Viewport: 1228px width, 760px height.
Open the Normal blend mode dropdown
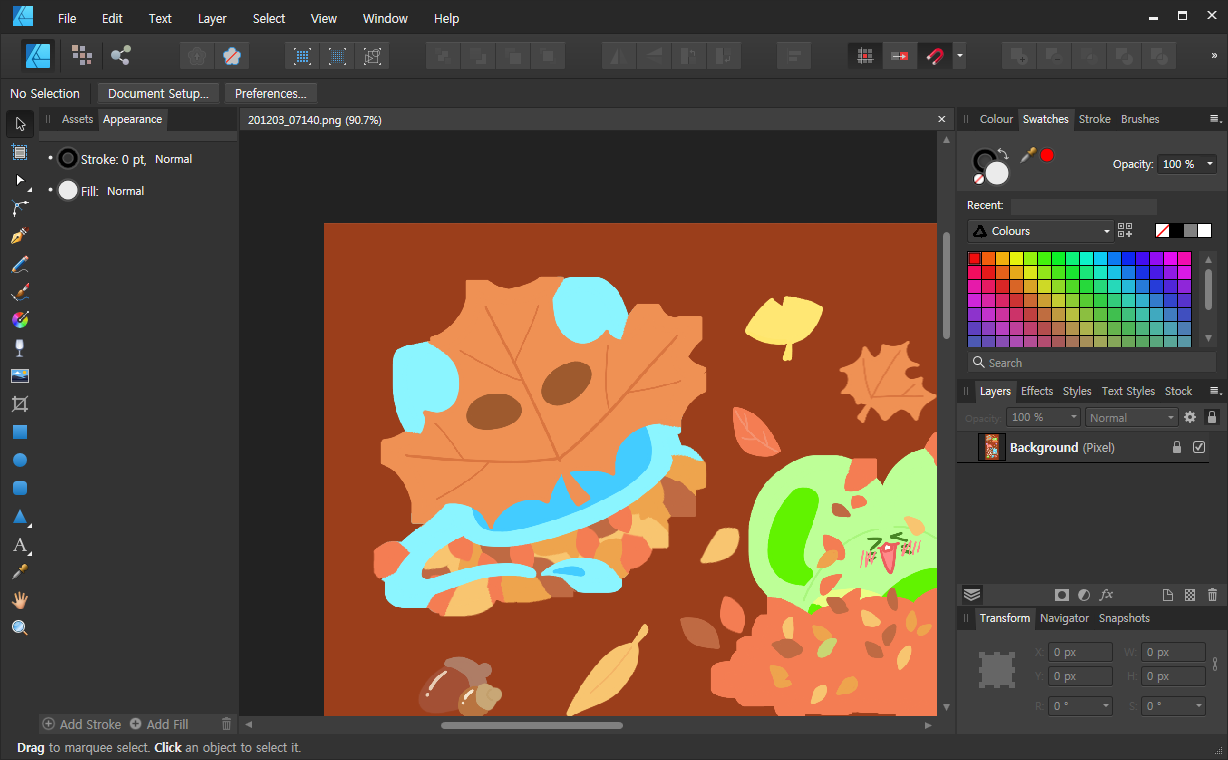tap(1131, 417)
